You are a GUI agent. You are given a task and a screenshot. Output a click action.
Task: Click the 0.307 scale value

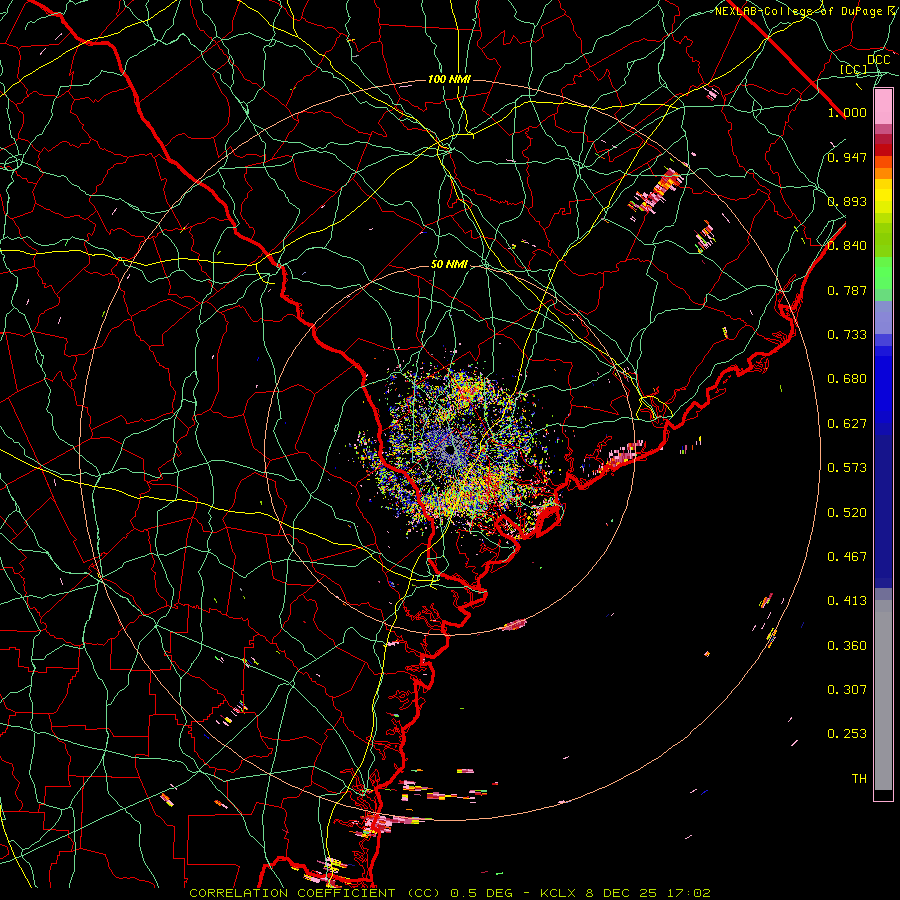pyautogui.click(x=847, y=689)
